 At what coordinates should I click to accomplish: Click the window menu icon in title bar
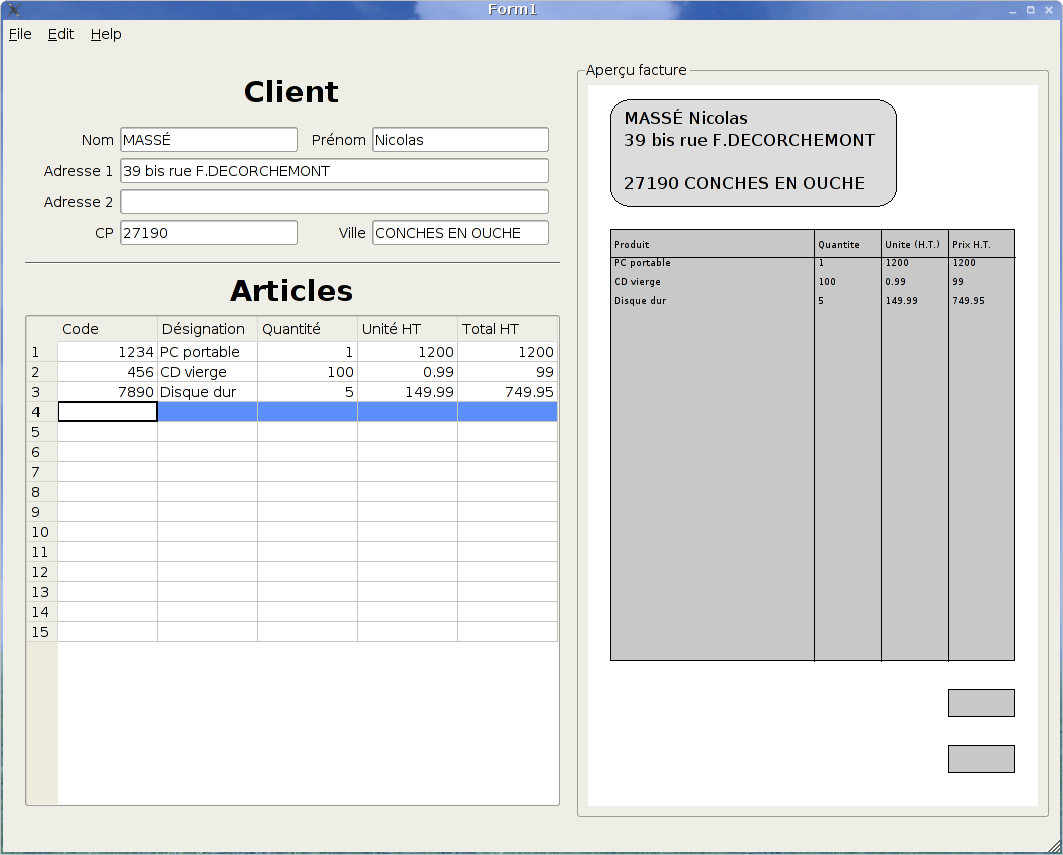pos(14,10)
